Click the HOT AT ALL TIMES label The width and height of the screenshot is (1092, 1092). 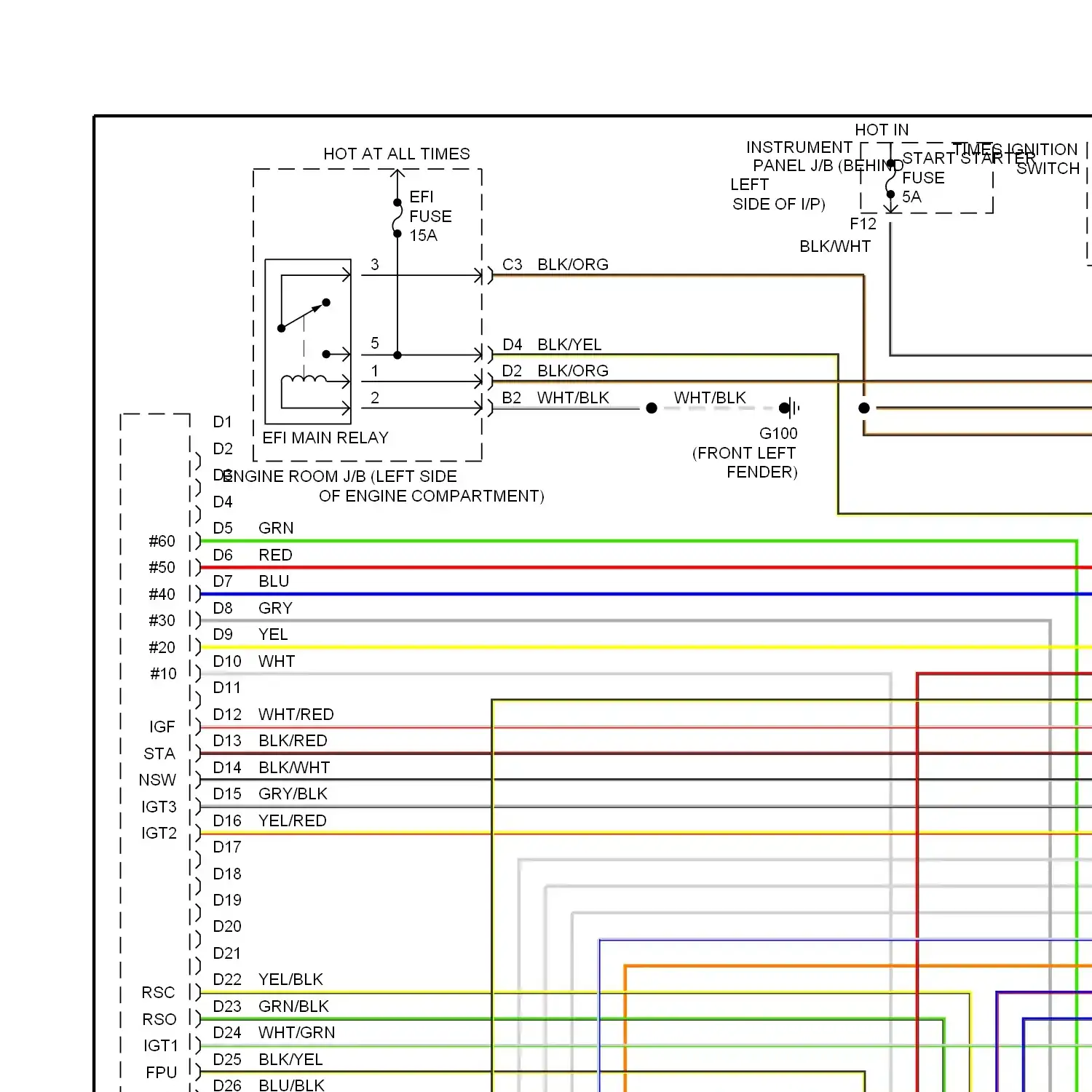pos(397,154)
